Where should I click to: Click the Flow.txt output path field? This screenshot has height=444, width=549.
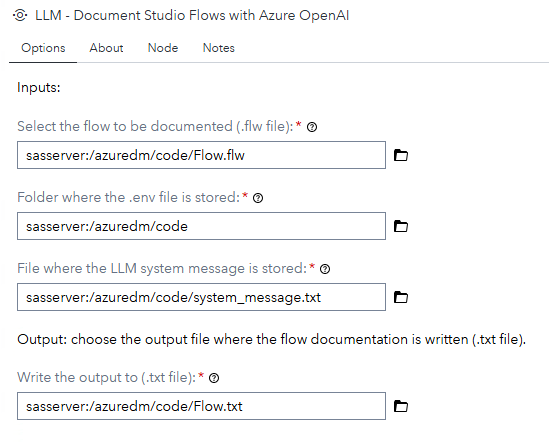[x=201, y=406]
